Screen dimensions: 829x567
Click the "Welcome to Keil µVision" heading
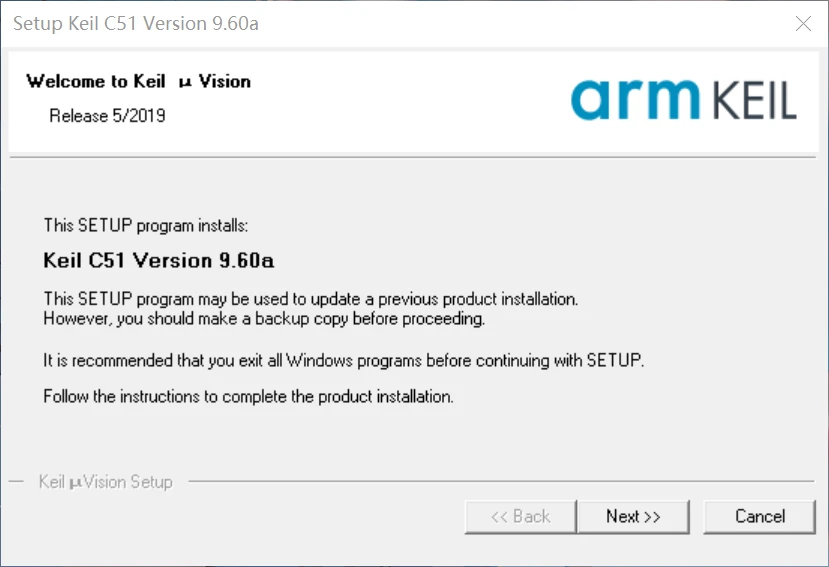click(x=138, y=81)
